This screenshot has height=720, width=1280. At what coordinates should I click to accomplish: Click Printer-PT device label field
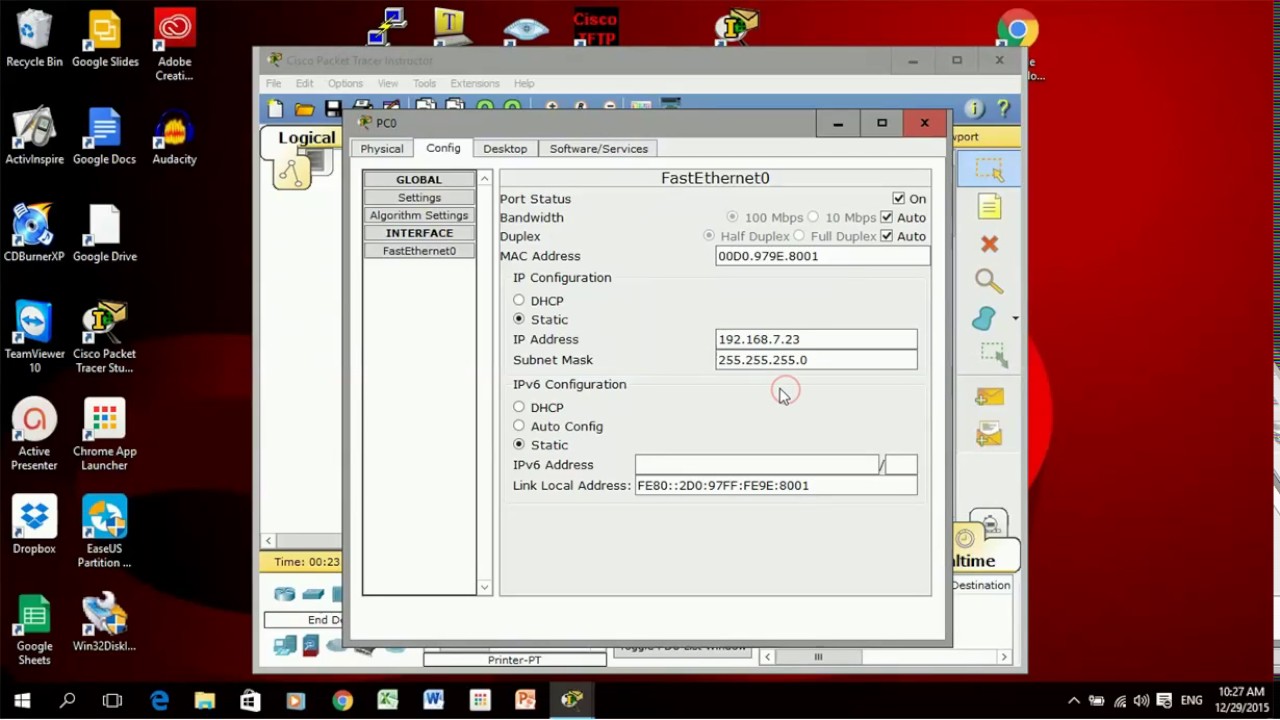[x=515, y=660]
